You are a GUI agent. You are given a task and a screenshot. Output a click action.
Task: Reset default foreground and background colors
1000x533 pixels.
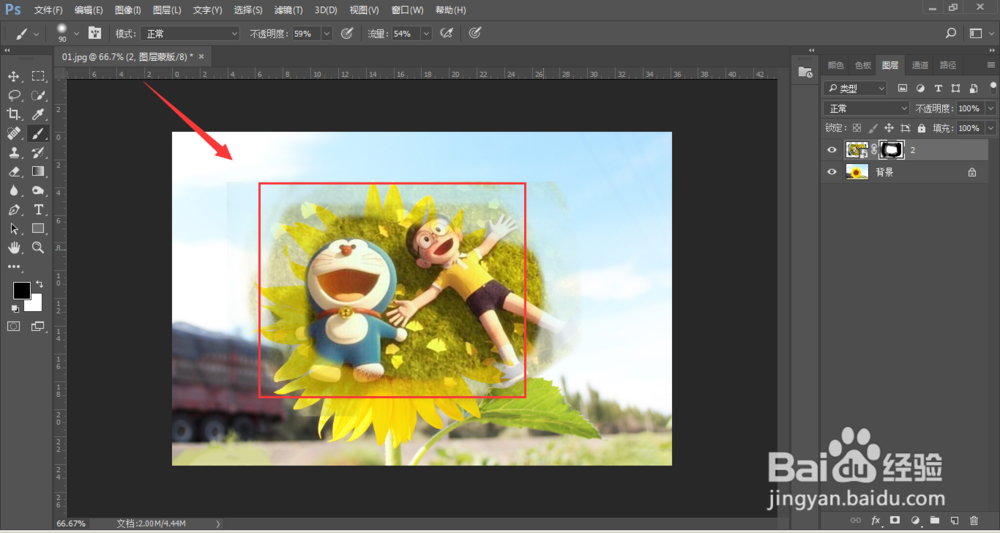pos(15,309)
